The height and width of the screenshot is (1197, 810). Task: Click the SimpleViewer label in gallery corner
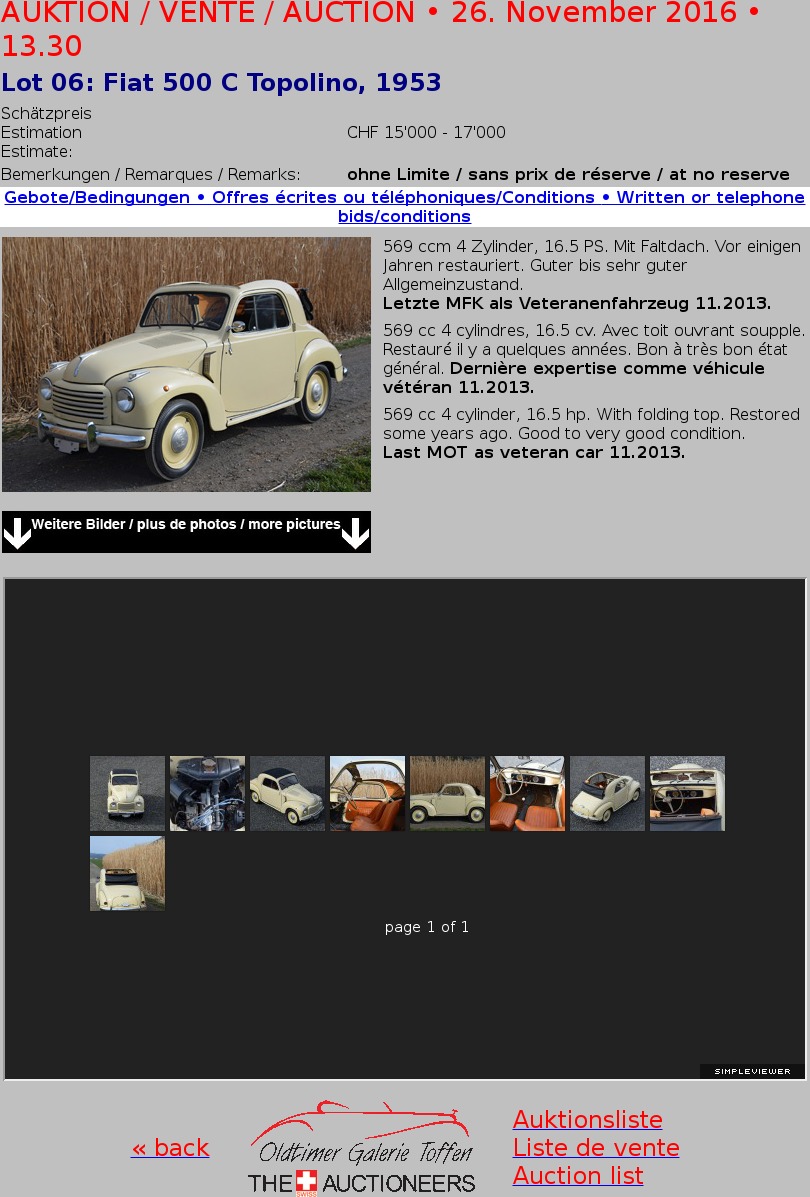(752, 1071)
